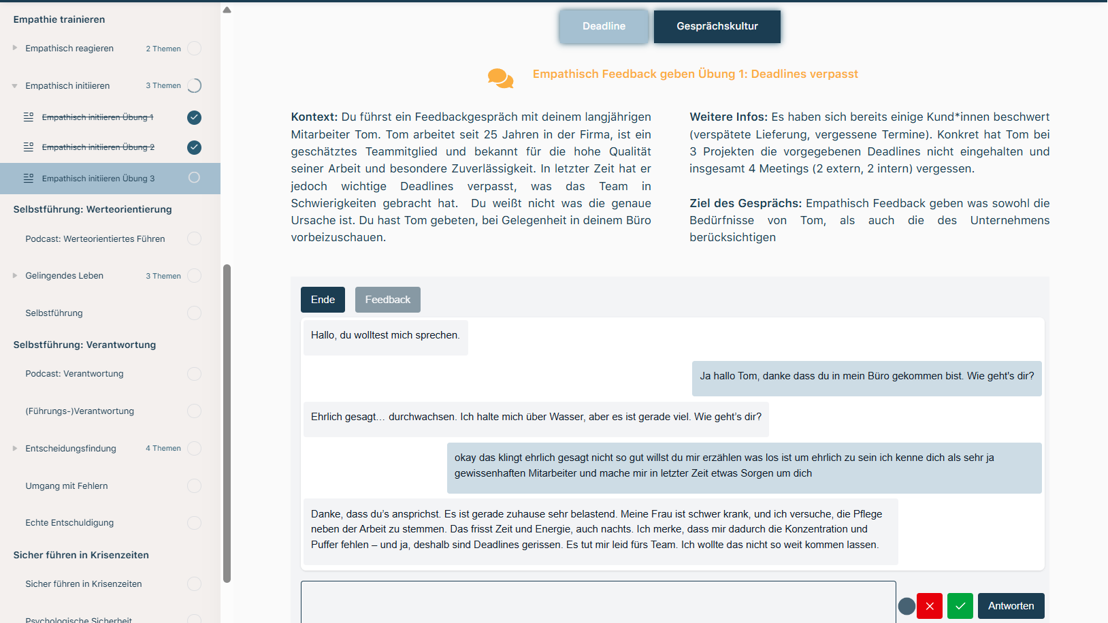Switch to the Deadline tab
Image resolution: width=1108 pixels, height=623 pixels.
coord(604,26)
